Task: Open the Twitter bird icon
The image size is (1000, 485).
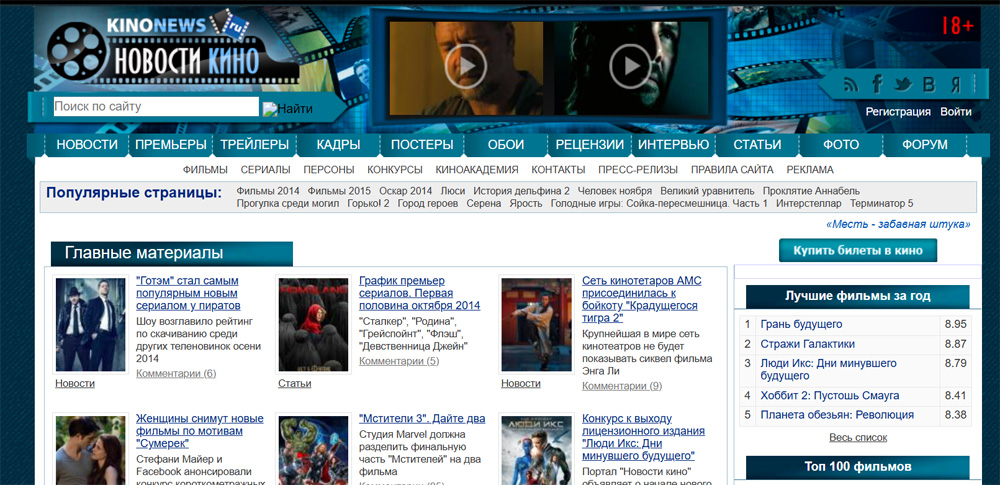Action: pyautogui.click(x=903, y=84)
